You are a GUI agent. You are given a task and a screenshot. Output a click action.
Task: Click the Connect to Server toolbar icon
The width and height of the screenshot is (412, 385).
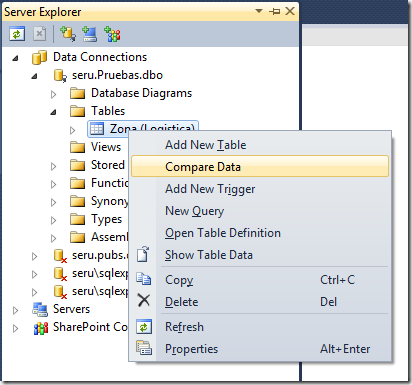[x=89, y=34]
